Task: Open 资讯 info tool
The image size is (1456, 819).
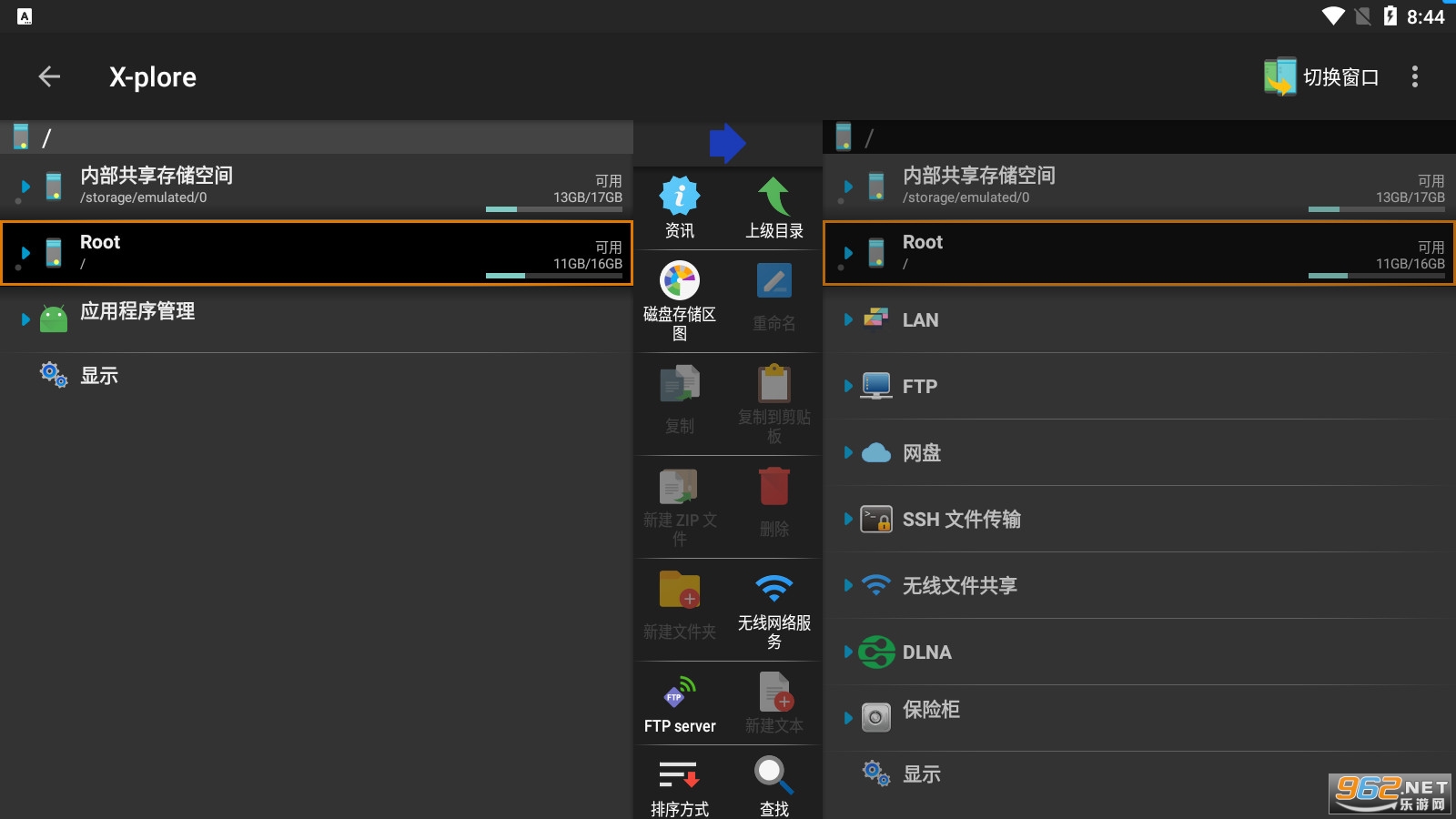Action: coord(680,208)
